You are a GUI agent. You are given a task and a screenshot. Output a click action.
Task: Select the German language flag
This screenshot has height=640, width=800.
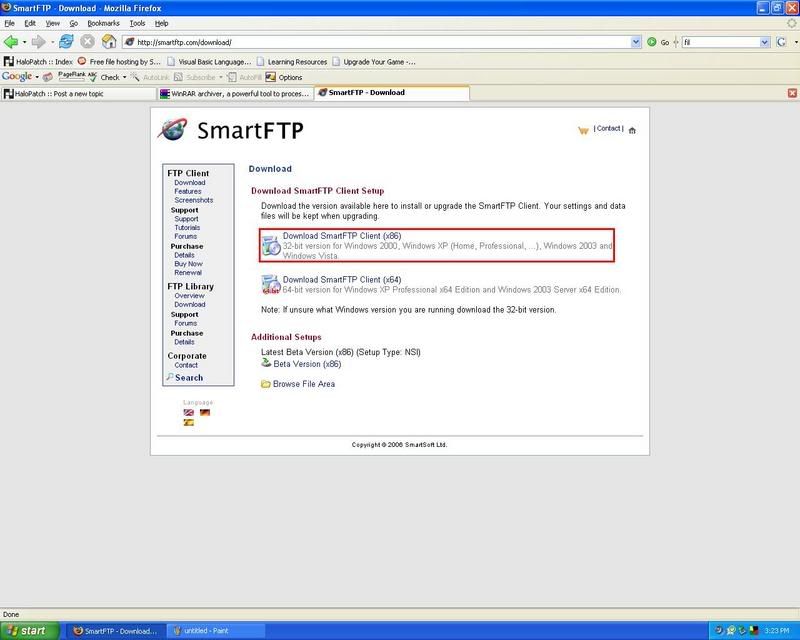click(x=205, y=412)
